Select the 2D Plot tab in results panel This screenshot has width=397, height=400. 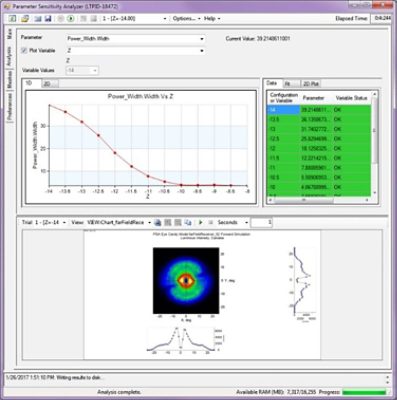coord(311,84)
